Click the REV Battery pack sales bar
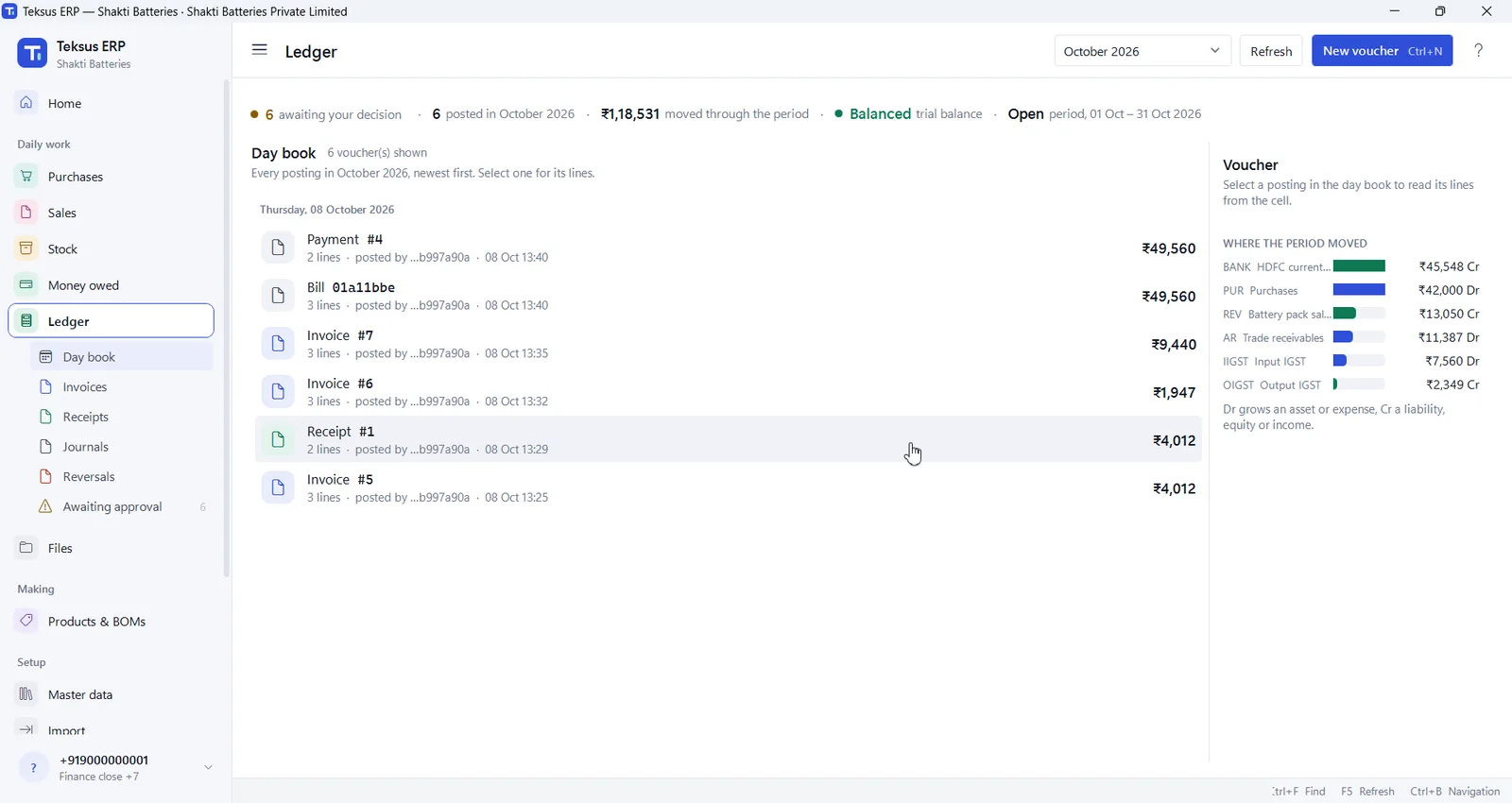This screenshot has width=1512, height=803. pos(1359,314)
